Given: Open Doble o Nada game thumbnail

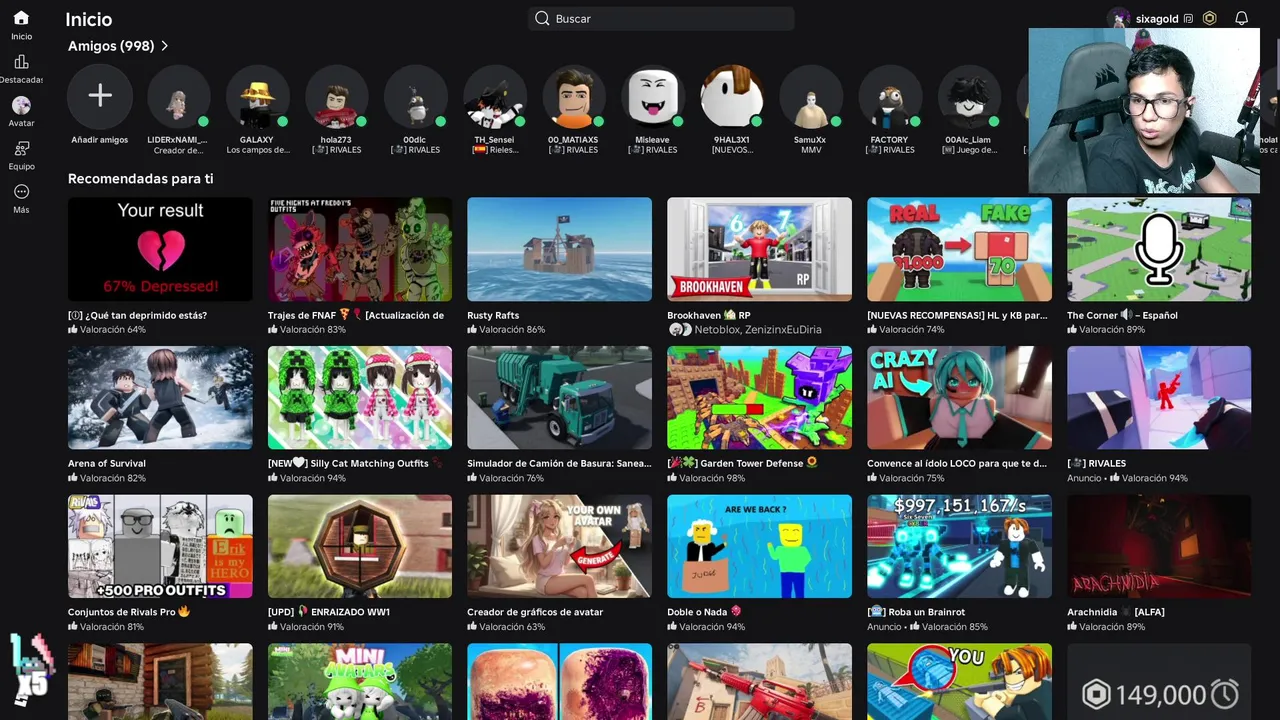Looking at the screenshot, I should 759,546.
